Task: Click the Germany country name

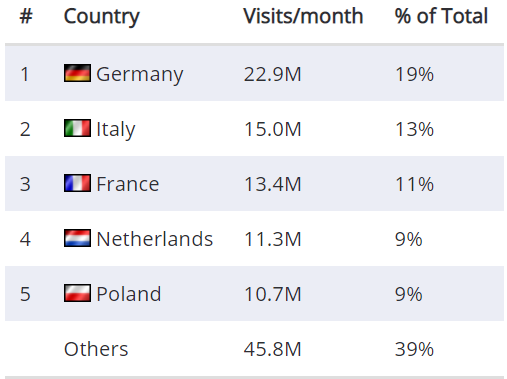Action: [x=140, y=75]
